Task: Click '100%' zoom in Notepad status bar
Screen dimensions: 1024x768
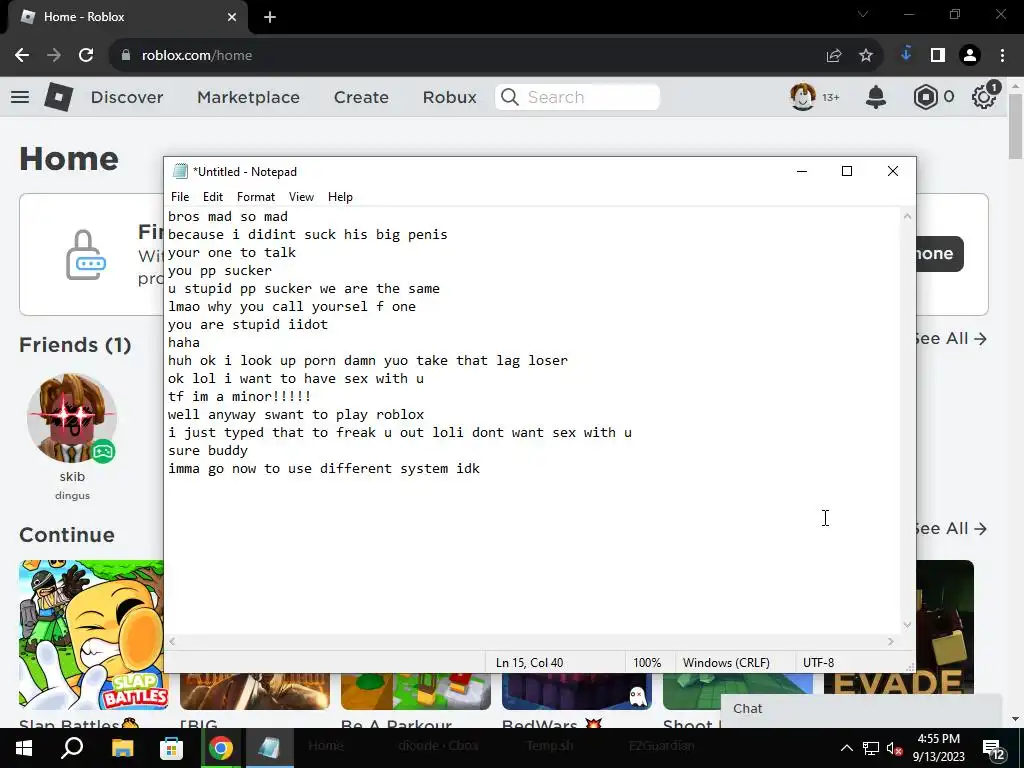Action: click(x=647, y=663)
